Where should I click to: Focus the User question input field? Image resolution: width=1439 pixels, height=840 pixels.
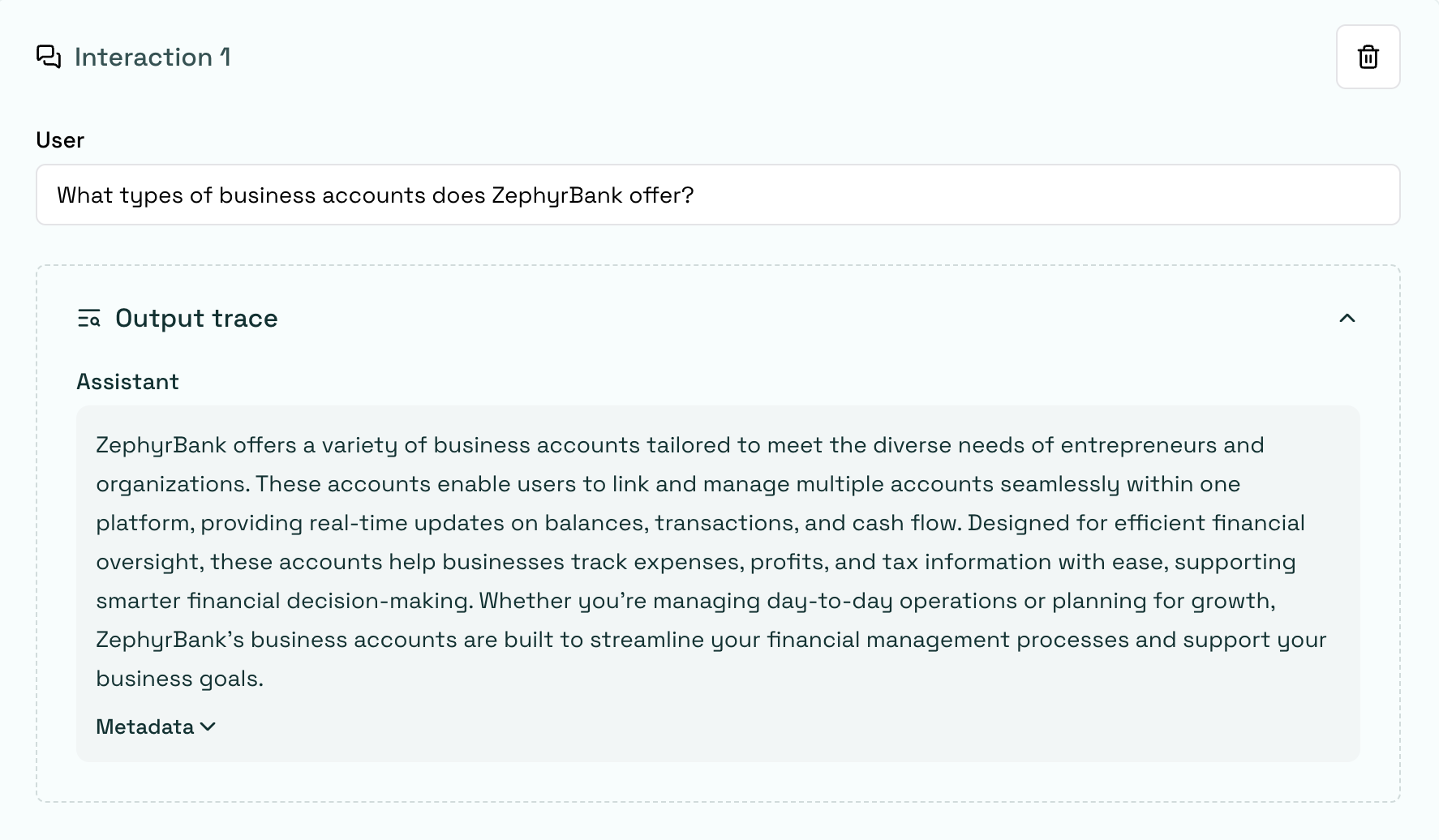718,195
